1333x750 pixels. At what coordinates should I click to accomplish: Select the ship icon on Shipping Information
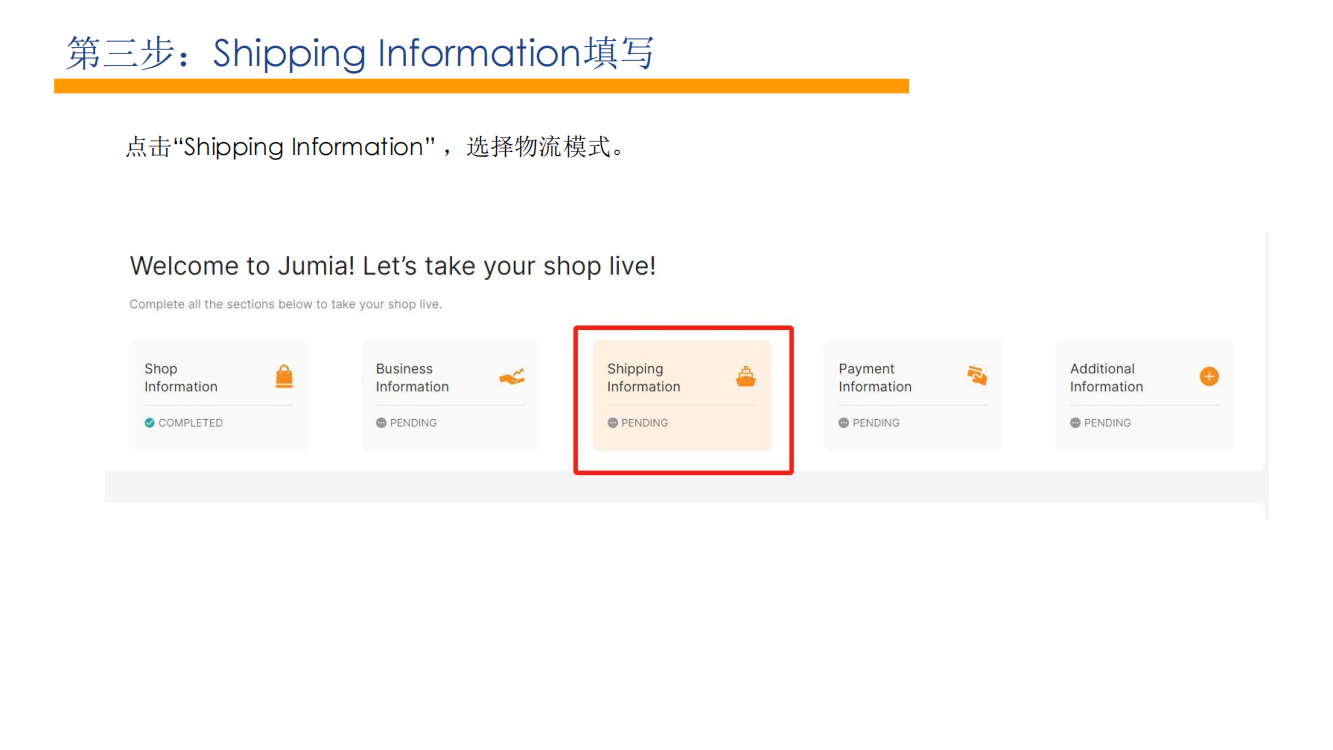pyautogui.click(x=746, y=376)
